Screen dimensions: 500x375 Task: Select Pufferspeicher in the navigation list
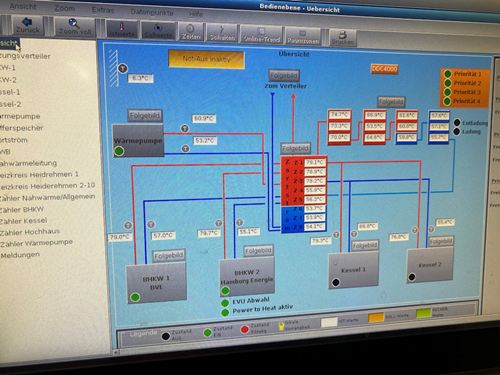click(x=22, y=128)
